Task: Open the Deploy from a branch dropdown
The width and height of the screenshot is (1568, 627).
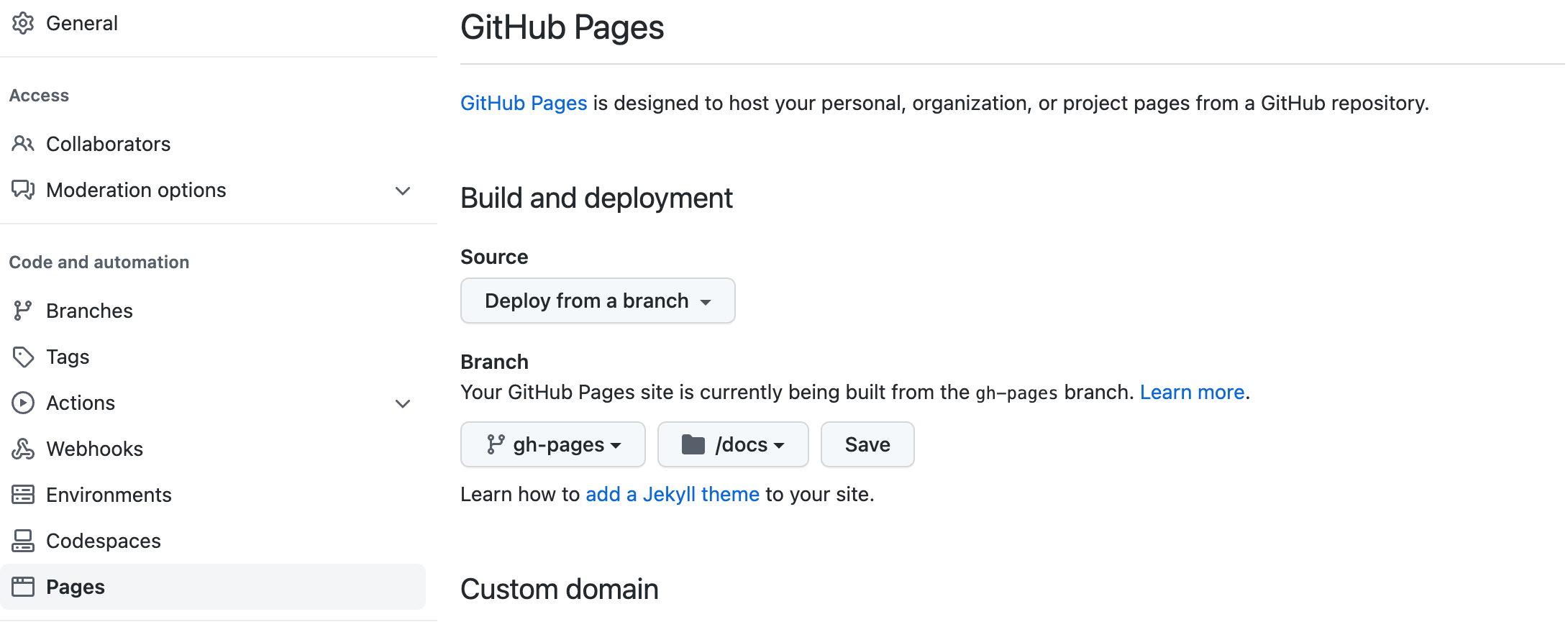Action: click(598, 301)
